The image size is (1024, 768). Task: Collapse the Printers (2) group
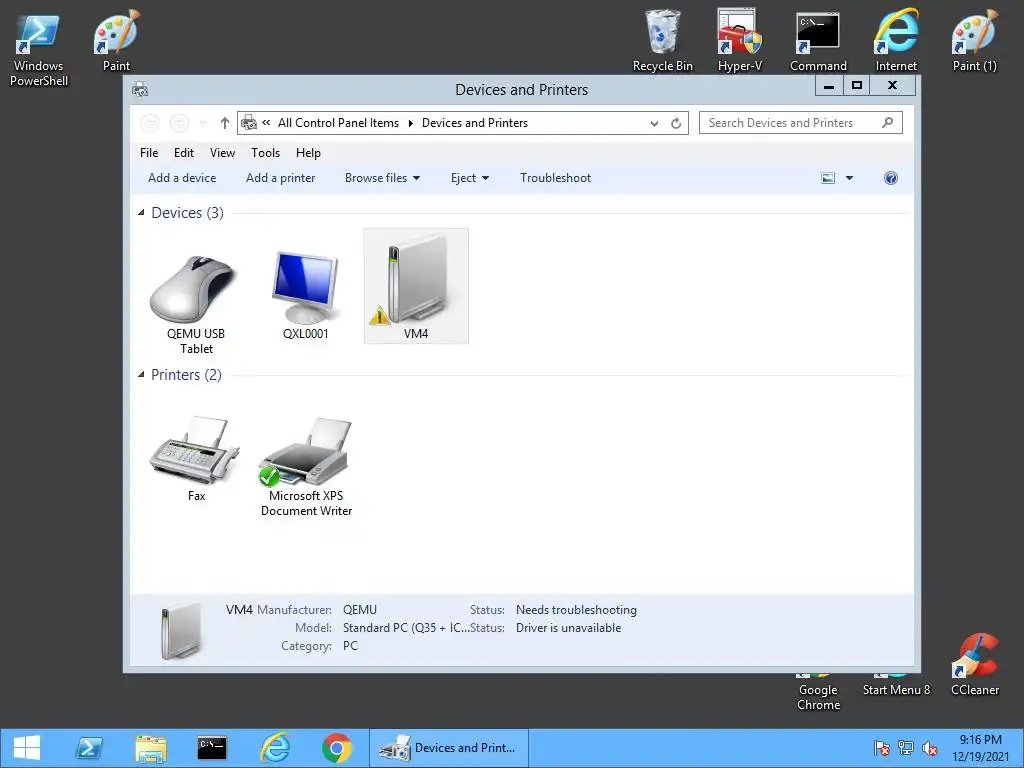point(141,374)
